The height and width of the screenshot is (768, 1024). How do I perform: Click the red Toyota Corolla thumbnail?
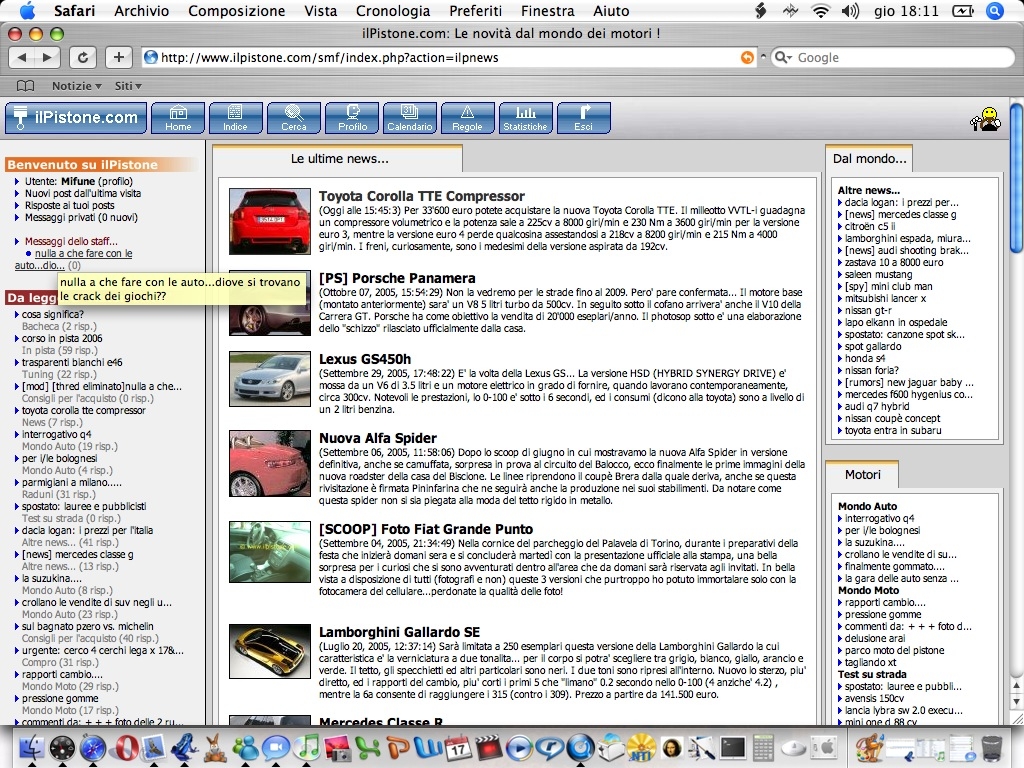pyautogui.click(x=270, y=221)
